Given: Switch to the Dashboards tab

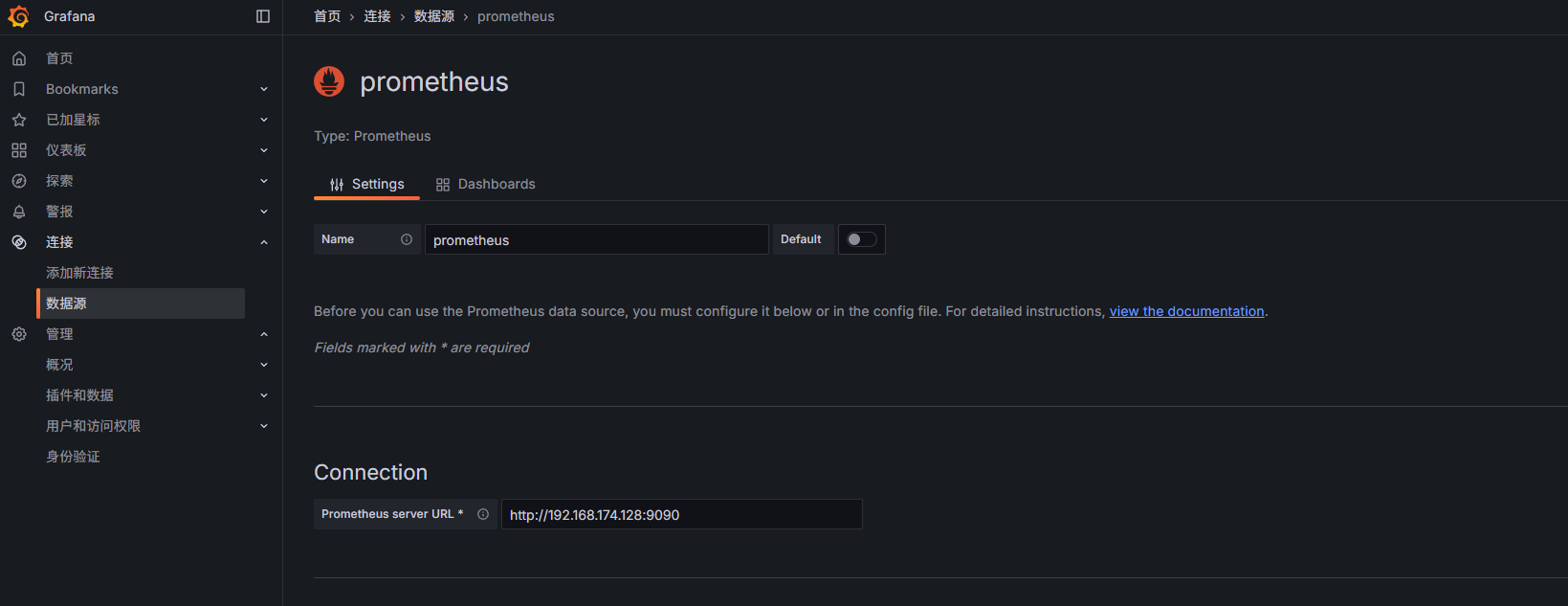Looking at the screenshot, I should (x=485, y=184).
